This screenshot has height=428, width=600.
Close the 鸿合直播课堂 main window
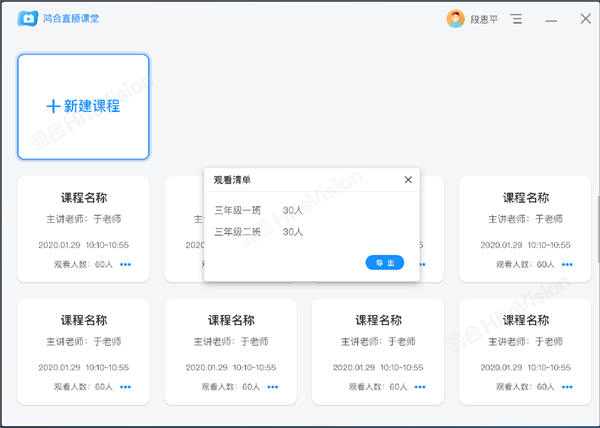tap(585, 18)
